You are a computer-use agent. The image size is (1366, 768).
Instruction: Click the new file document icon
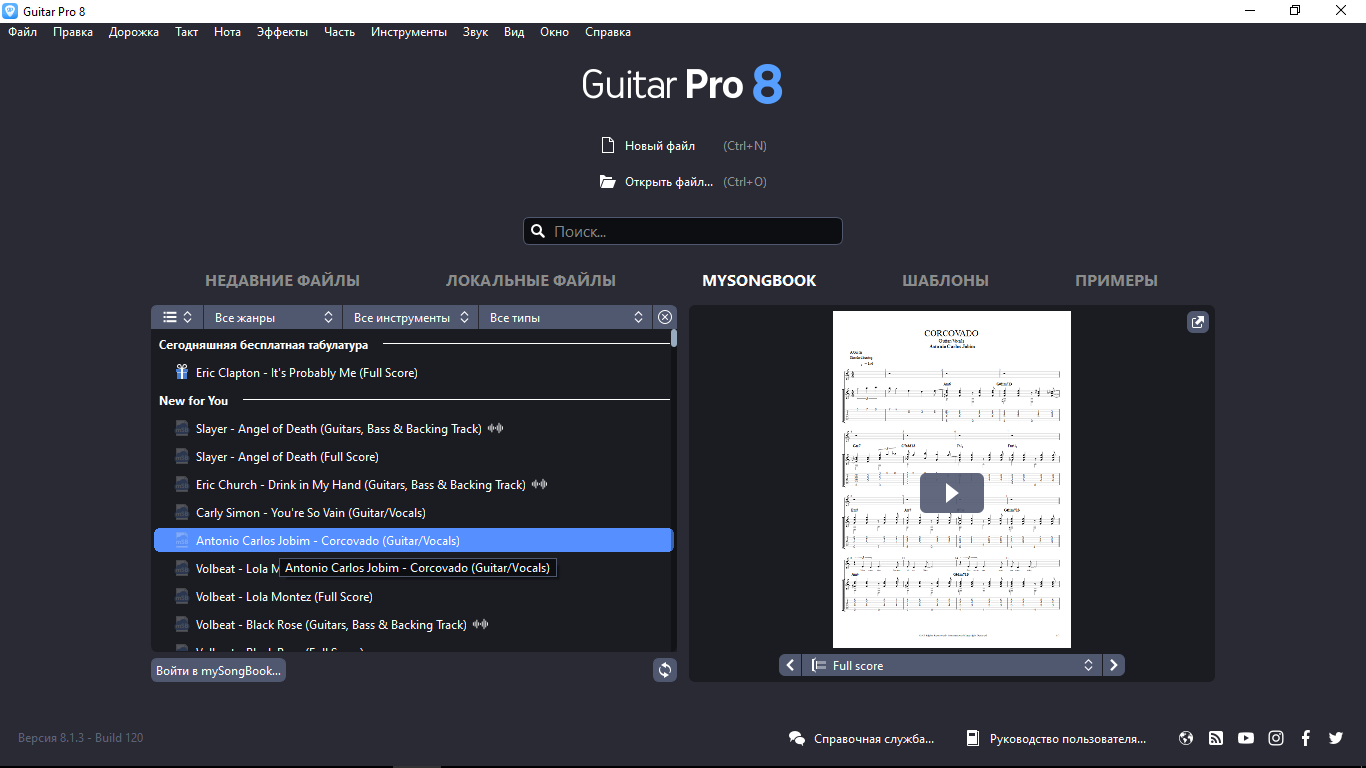[607, 146]
